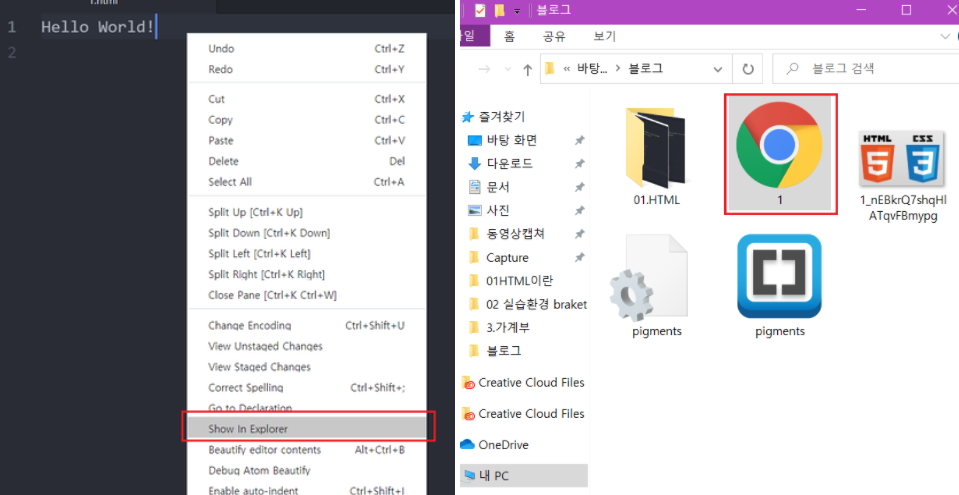The image size is (959, 495).
Task: Open the 공유 ribbon tab
Action: click(554, 37)
